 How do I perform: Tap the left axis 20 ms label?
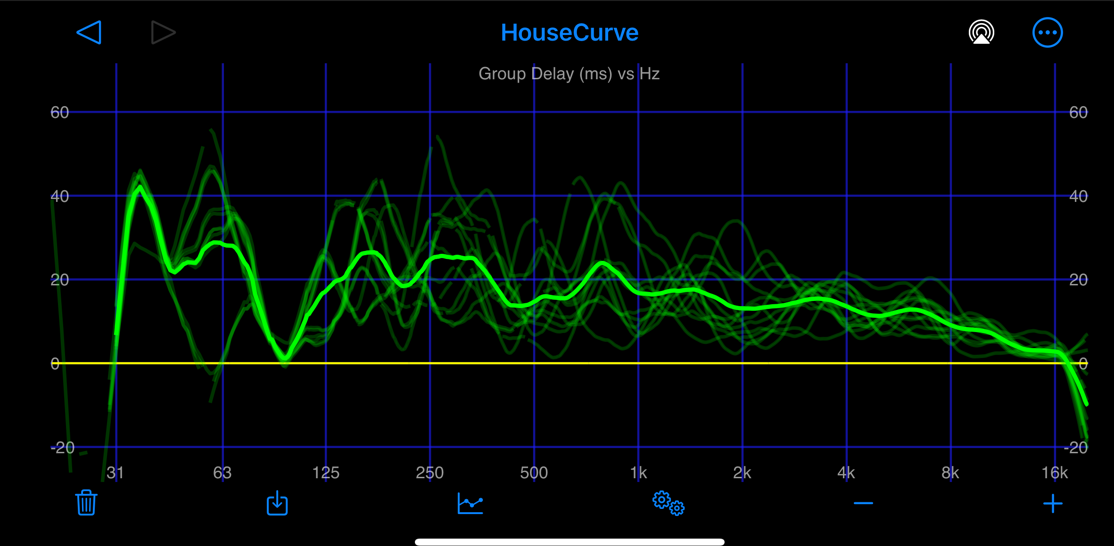pyautogui.click(x=58, y=280)
